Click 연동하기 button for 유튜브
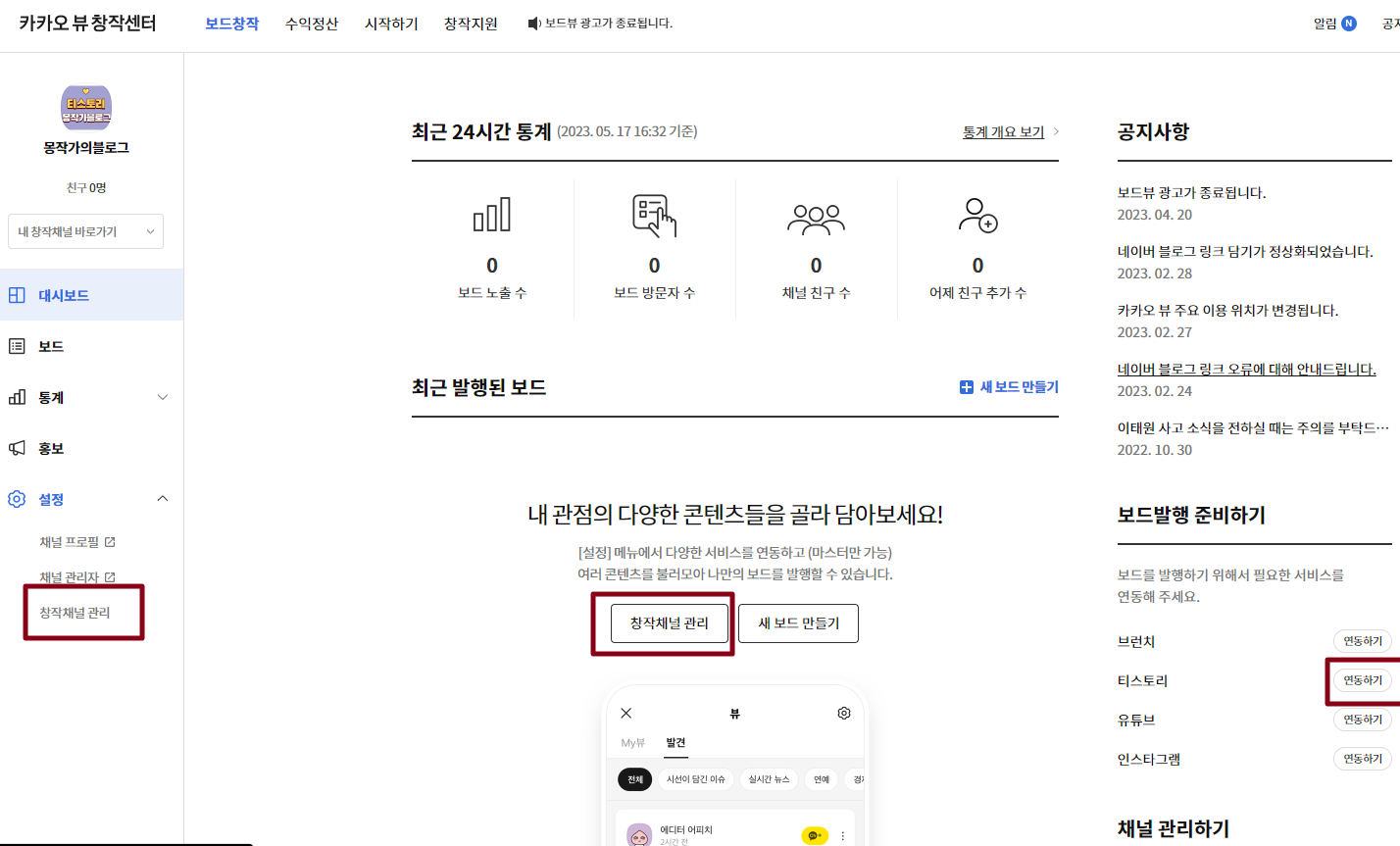This screenshot has height=846, width=1400. 1363,720
